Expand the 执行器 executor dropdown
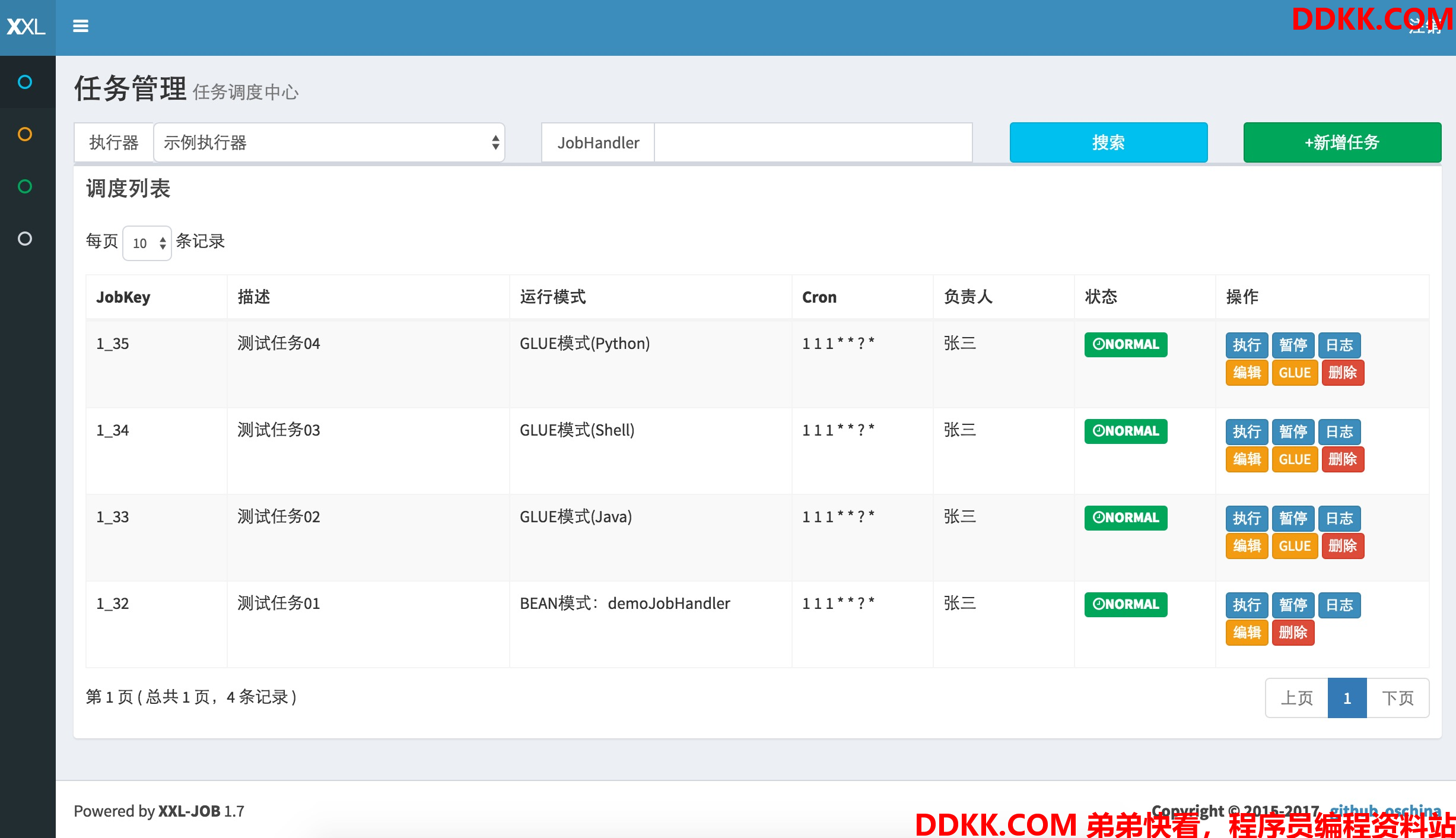Screen dimensions: 1456x838 (x=329, y=142)
